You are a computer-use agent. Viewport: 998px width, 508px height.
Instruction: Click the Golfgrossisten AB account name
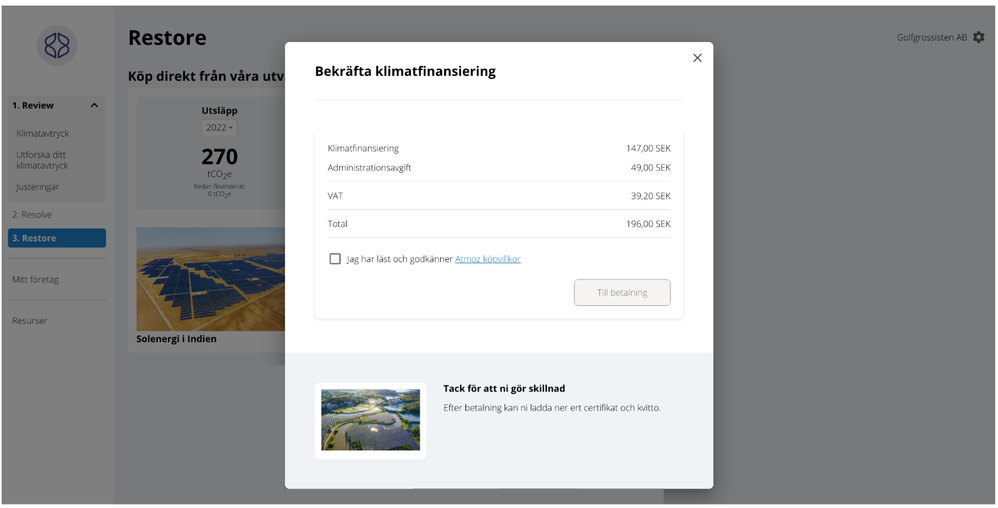(x=931, y=38)
